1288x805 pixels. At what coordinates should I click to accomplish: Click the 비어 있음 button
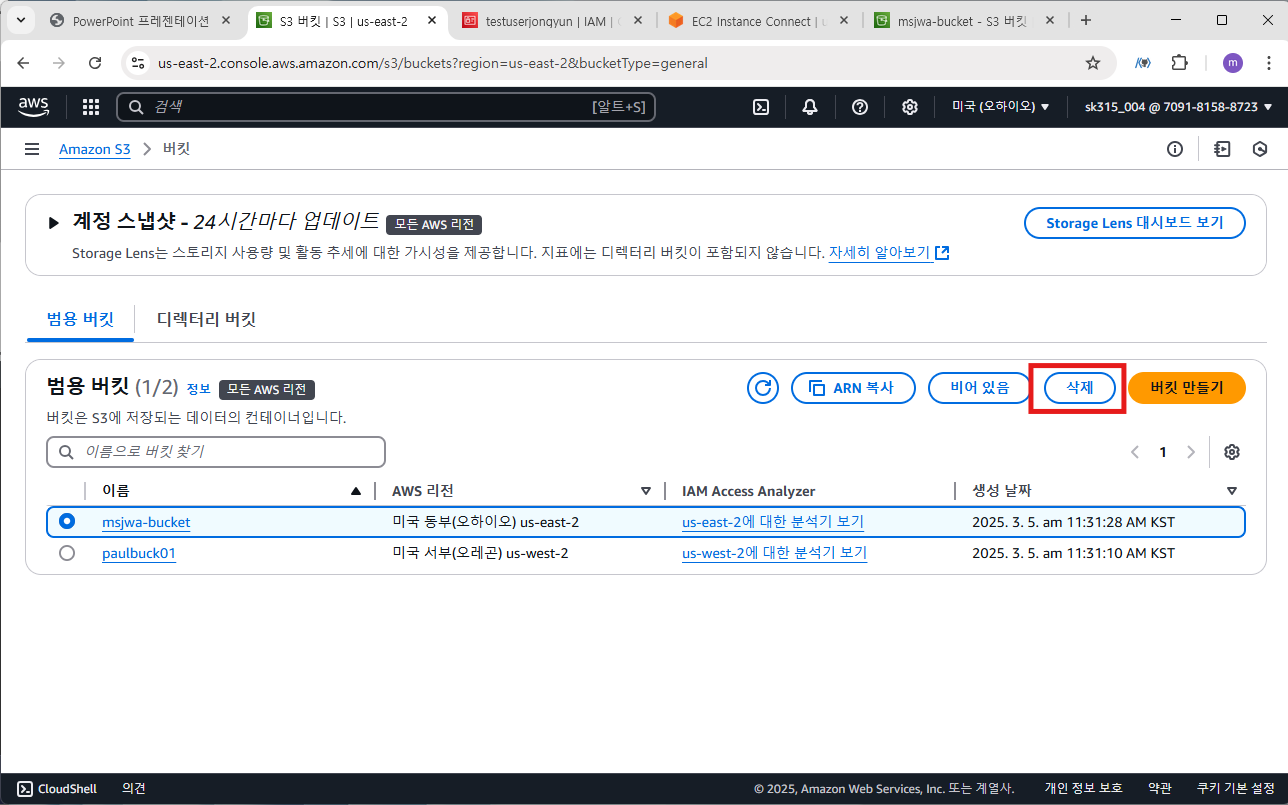(x=979, y=388)
